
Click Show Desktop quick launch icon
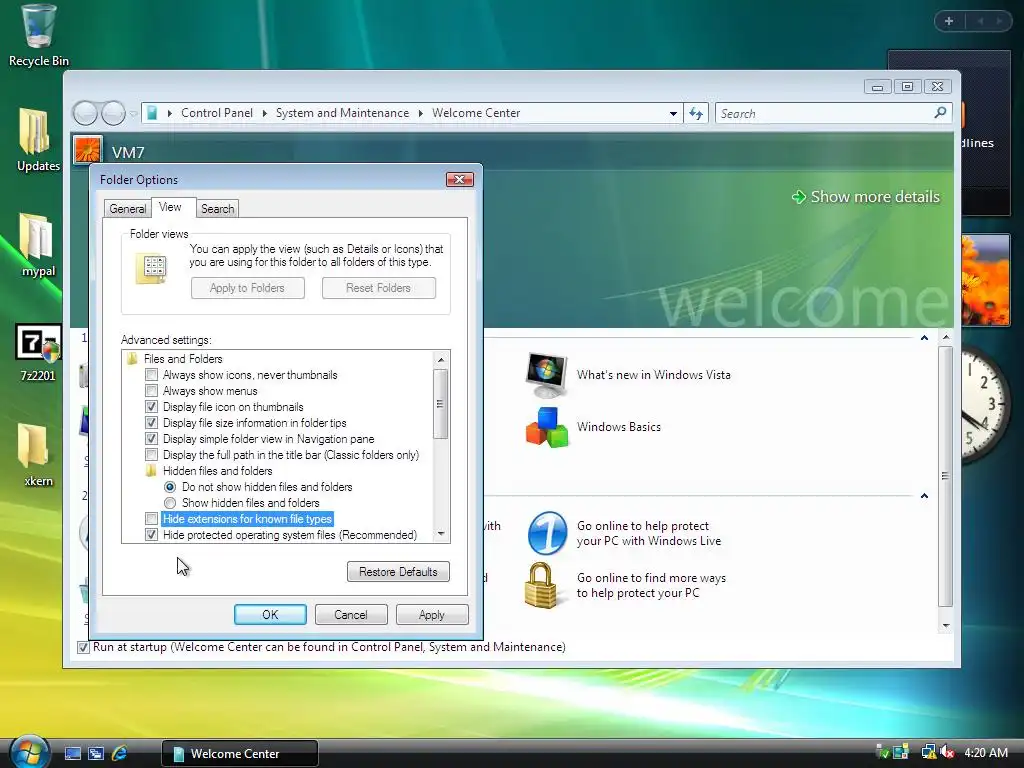click(x=72, y=754)
